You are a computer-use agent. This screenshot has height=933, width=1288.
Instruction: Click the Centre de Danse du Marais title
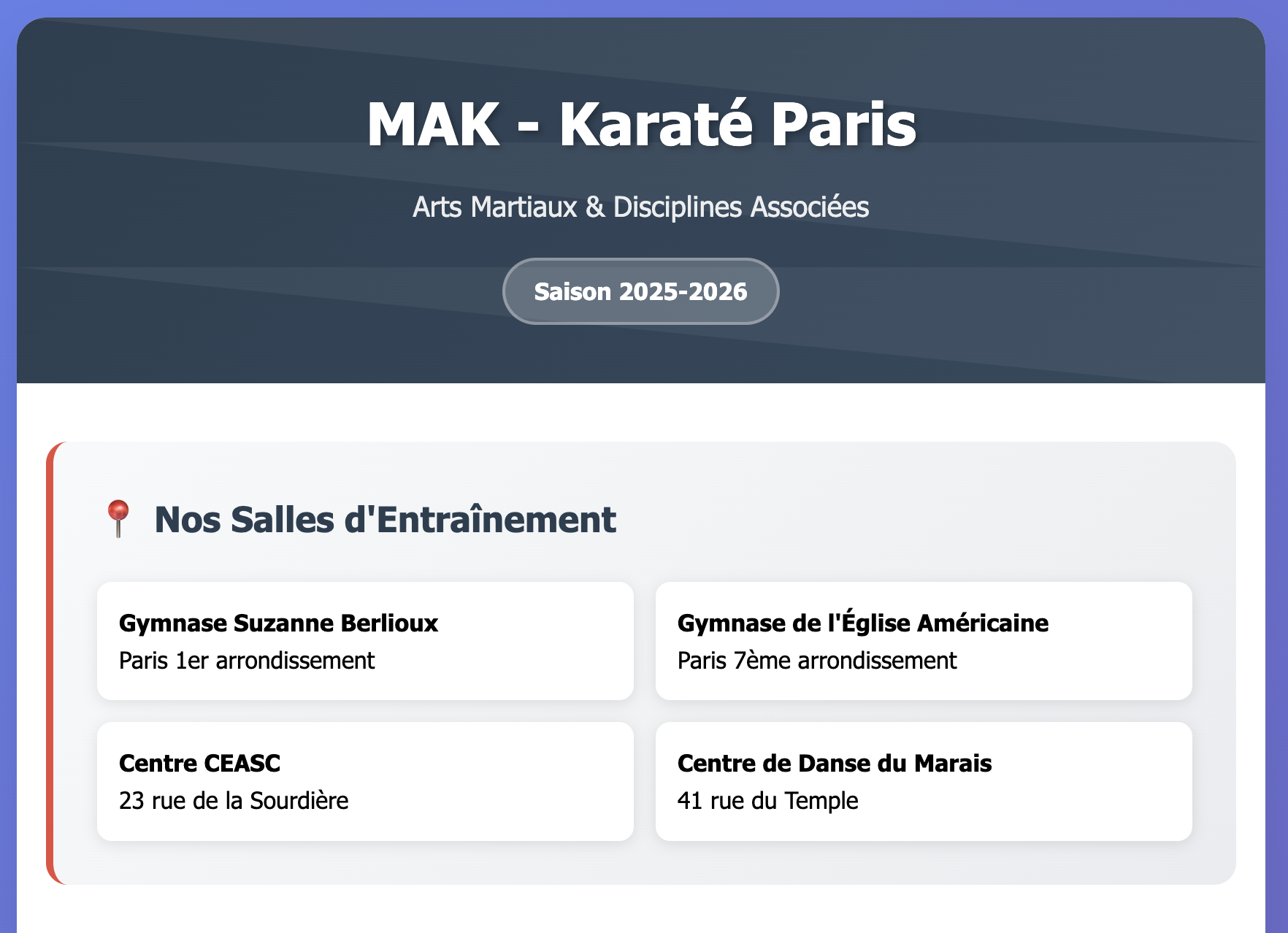coord(835,763)
